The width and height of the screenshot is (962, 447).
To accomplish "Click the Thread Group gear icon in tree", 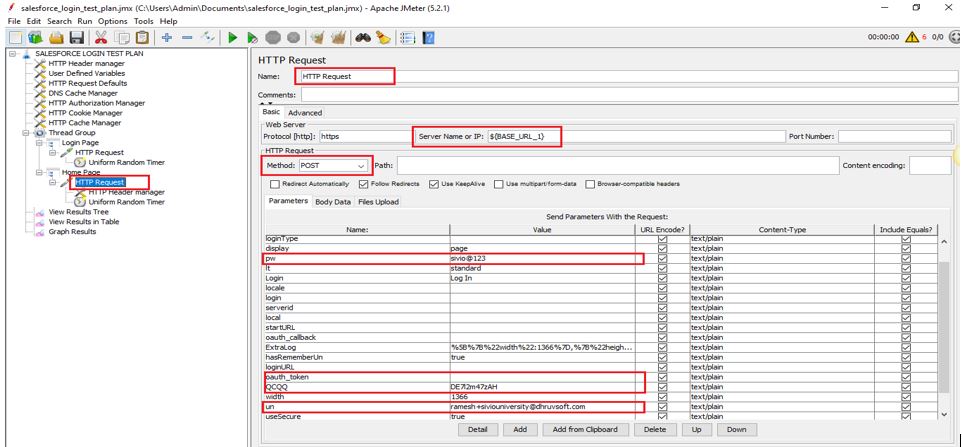I will point(40,133).
